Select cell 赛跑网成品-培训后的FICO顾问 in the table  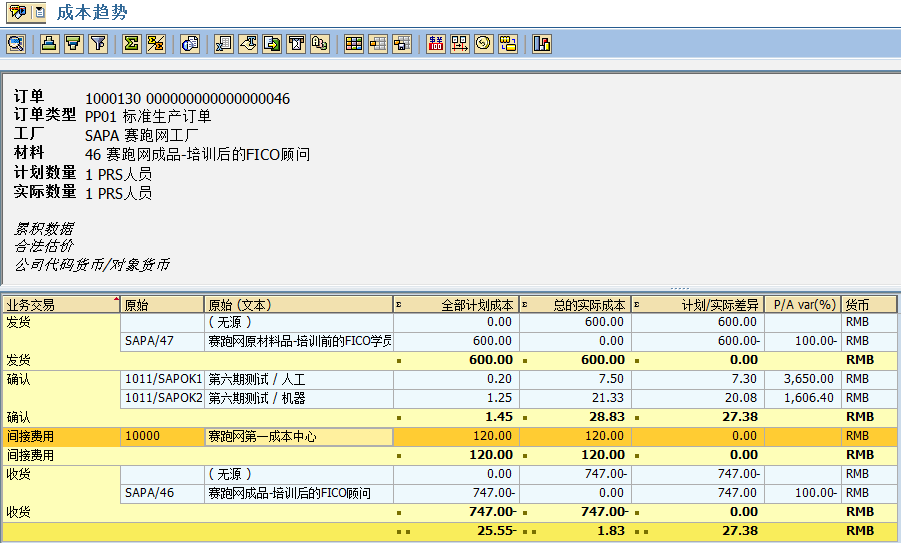pos(298,493)
